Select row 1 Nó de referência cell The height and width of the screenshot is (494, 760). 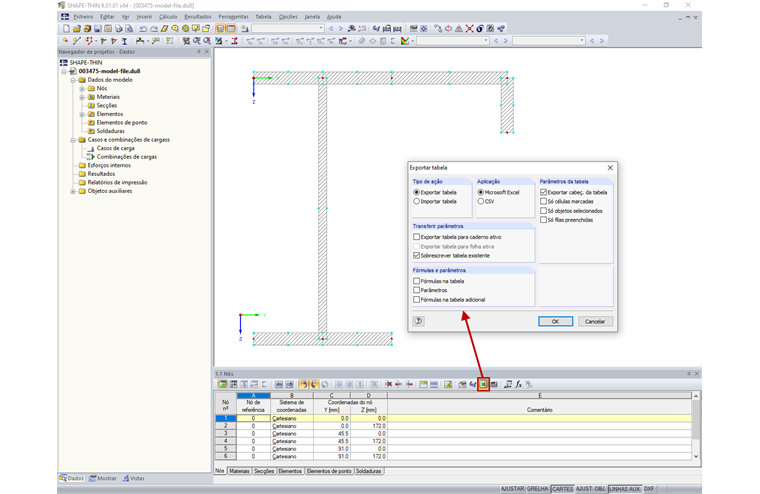253,418
